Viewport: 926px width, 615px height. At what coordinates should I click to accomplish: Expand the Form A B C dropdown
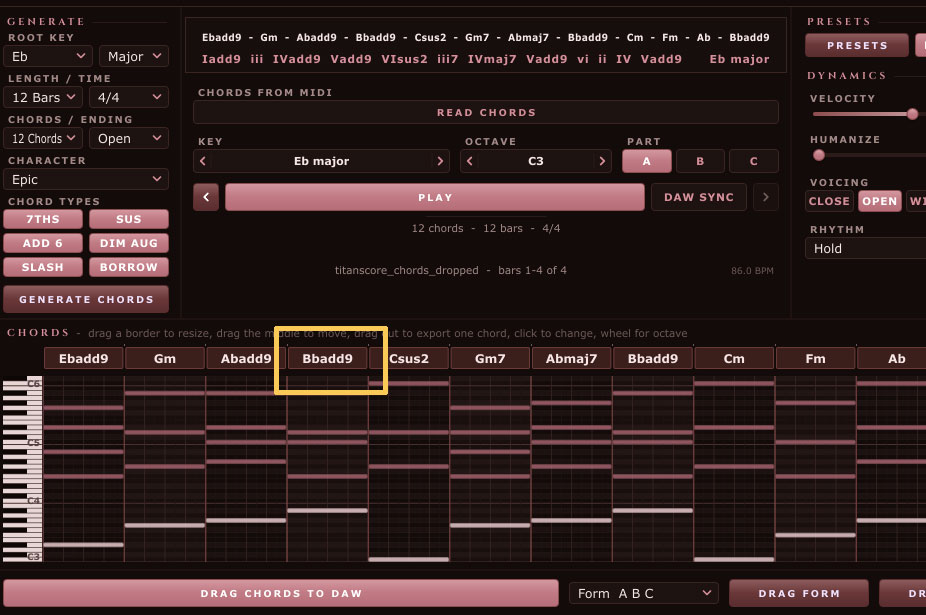click(644, 593)
